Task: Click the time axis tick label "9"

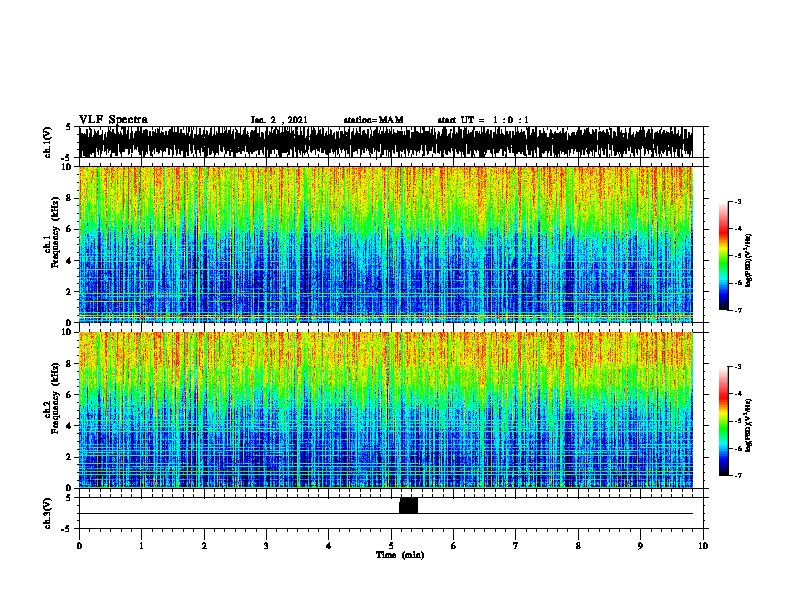Action: pos(640,545)
